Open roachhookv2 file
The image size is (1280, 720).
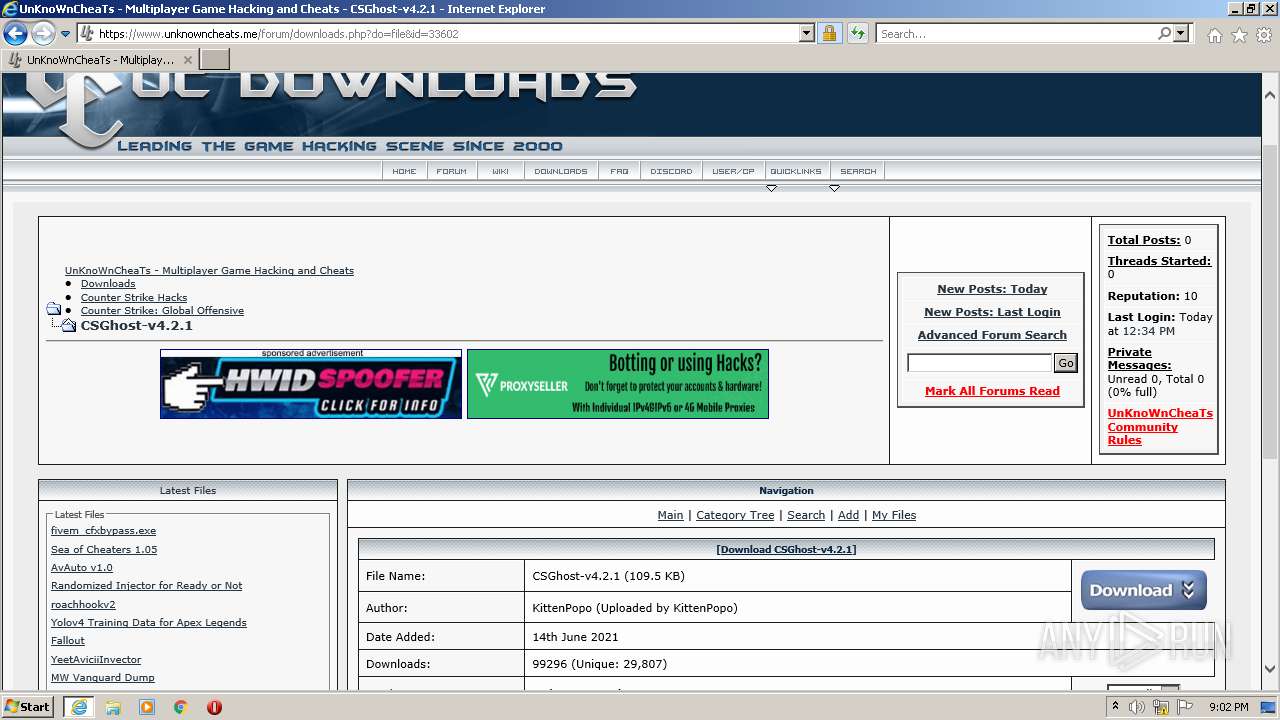[x=83, y=604]
